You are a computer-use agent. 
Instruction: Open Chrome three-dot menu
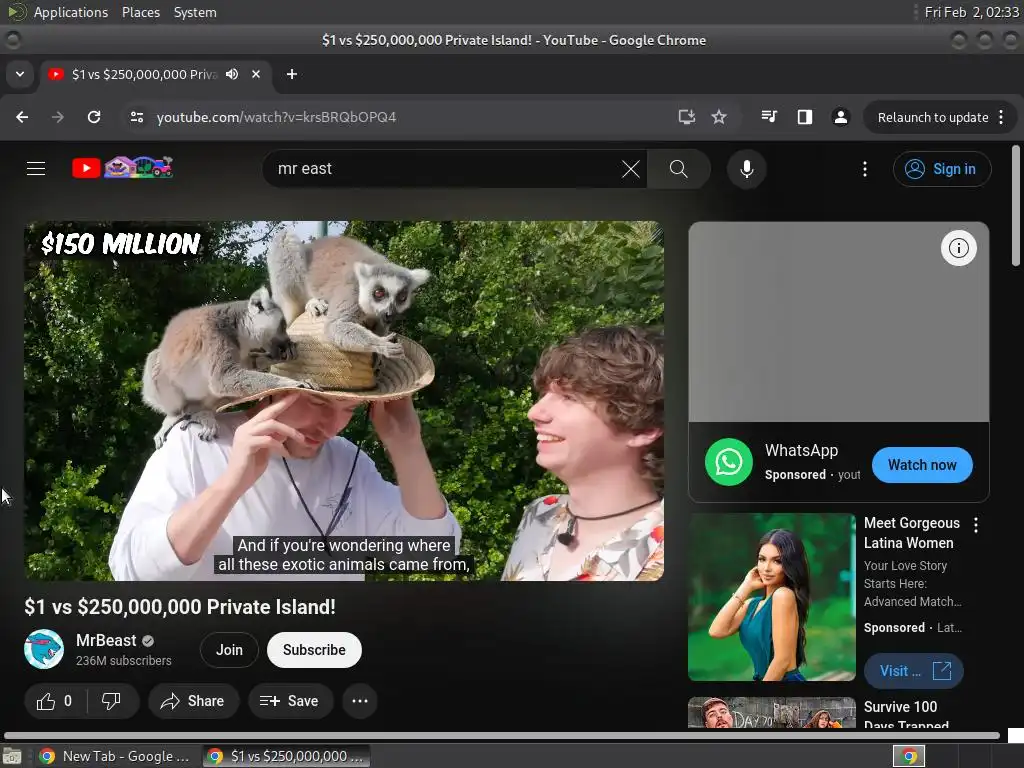(x=1001, y=117)
